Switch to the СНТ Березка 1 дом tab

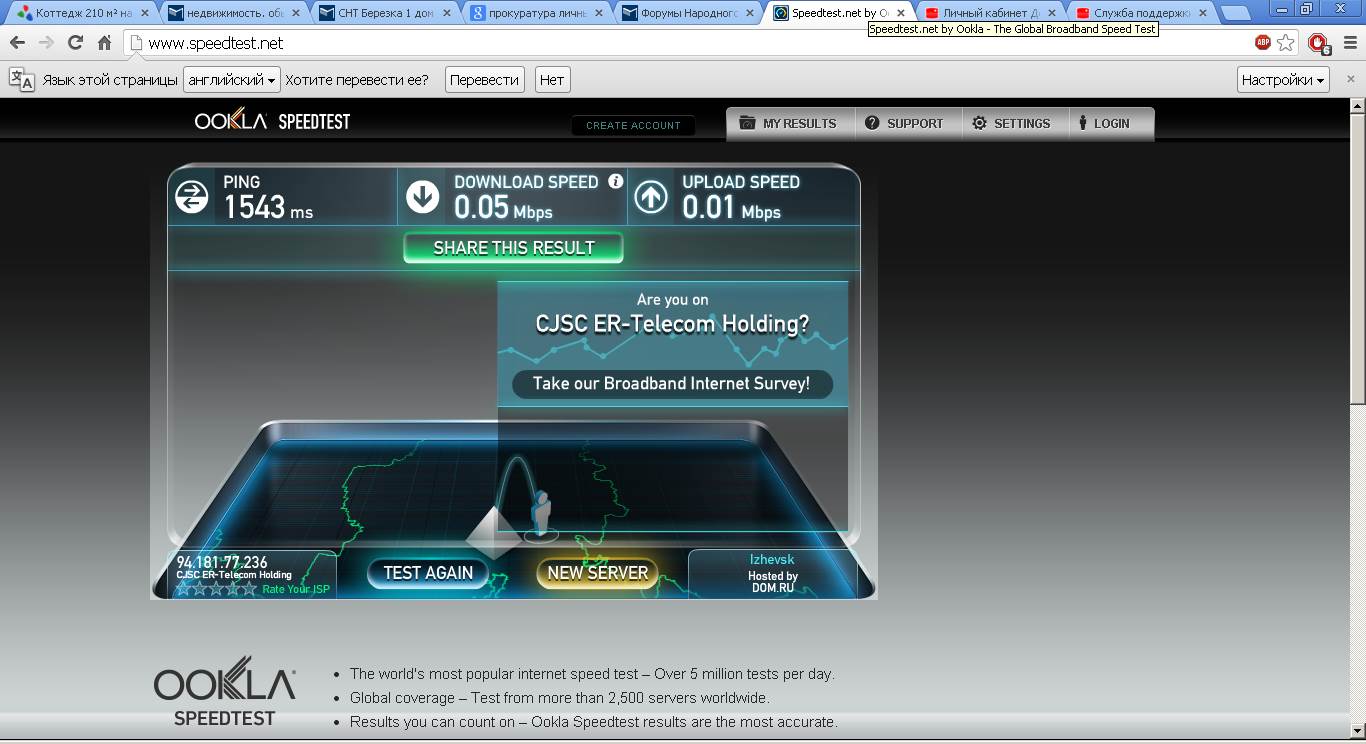pyautogui.click(x=387, y=13)
